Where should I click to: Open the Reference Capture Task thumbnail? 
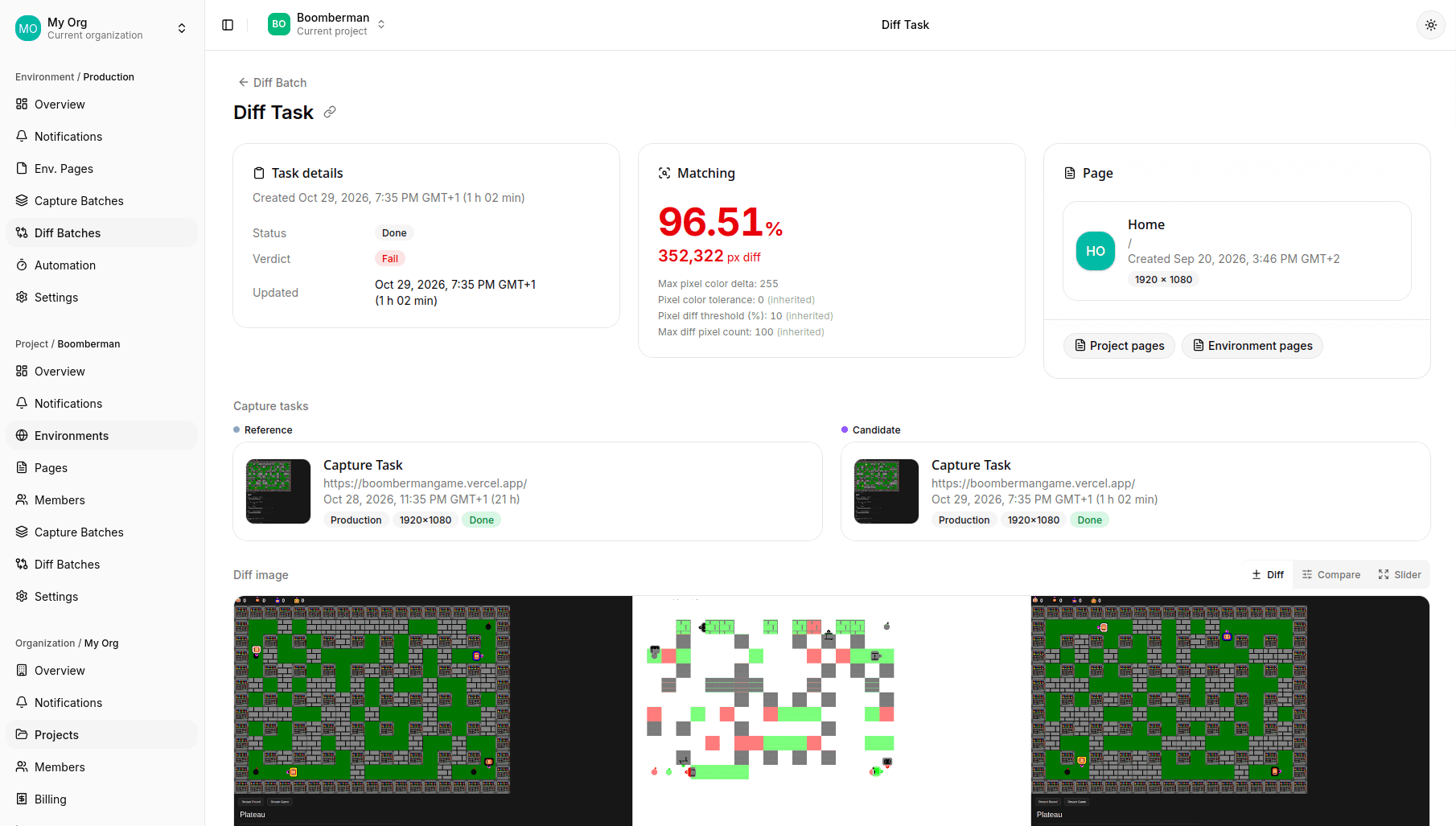278,491
